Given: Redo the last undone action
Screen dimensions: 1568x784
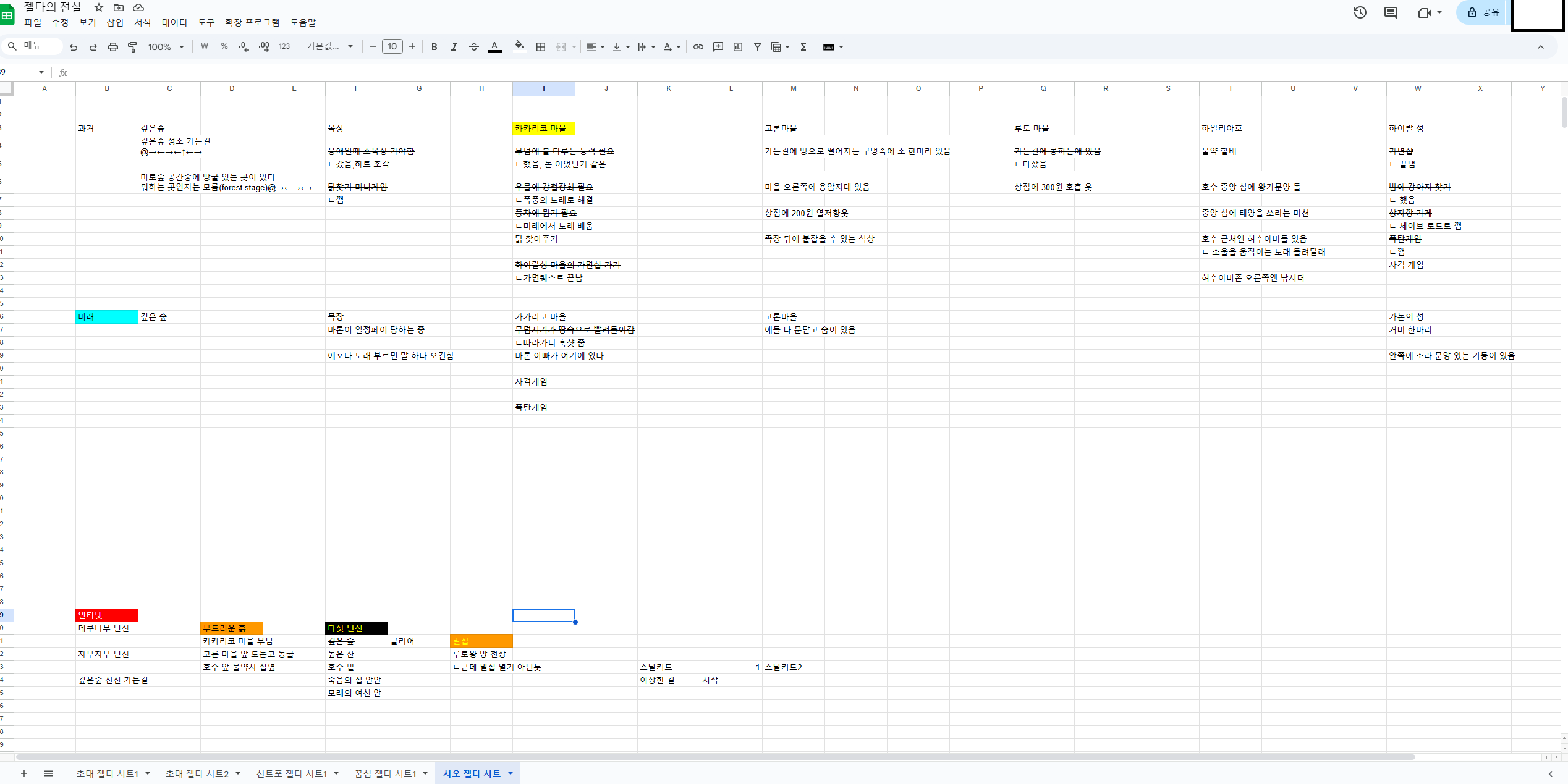Looking at the screenshot, I should [x=93, y=47].
